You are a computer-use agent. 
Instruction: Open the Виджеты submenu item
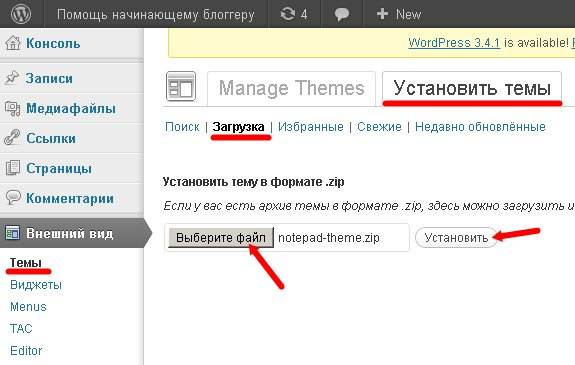(x=36, y=285)
